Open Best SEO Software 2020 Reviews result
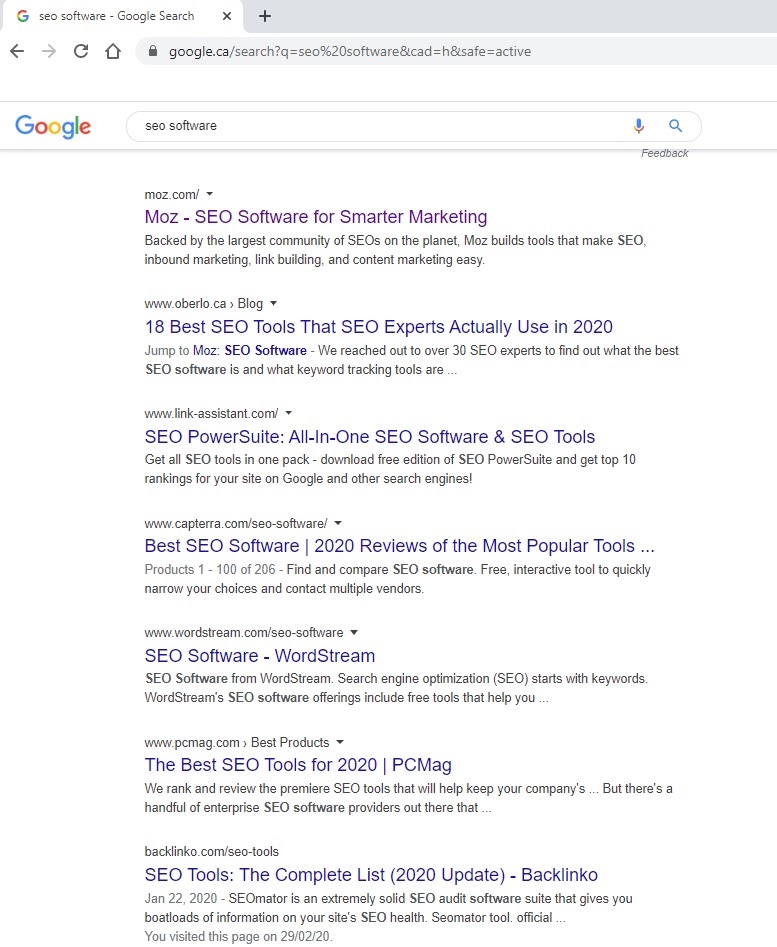The image size is (777, 947). (x=400, y=546)
